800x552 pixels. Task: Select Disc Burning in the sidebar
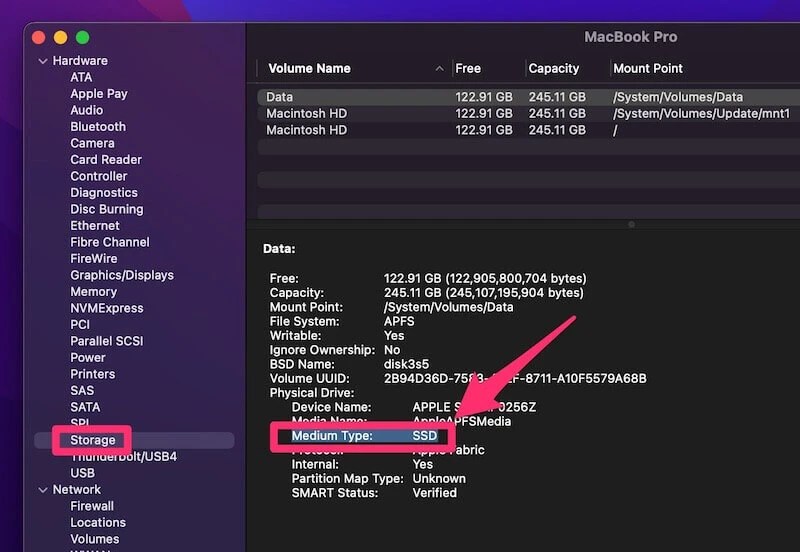107,209
